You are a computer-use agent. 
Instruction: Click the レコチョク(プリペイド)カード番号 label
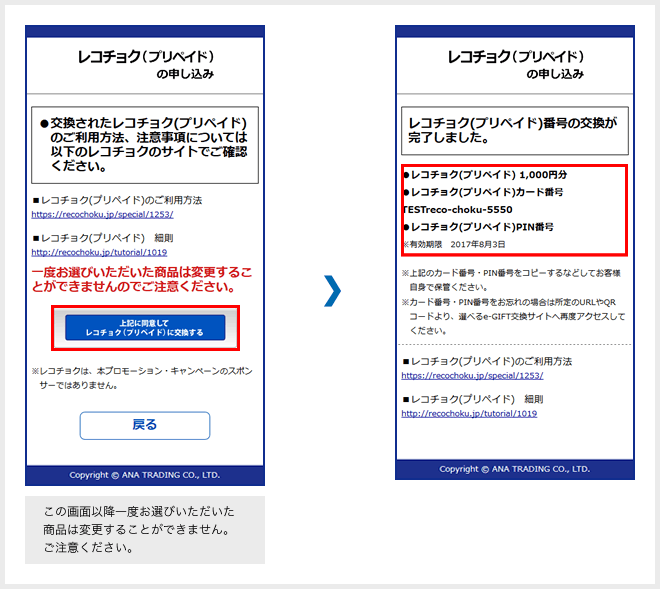[x=483, y=192]
